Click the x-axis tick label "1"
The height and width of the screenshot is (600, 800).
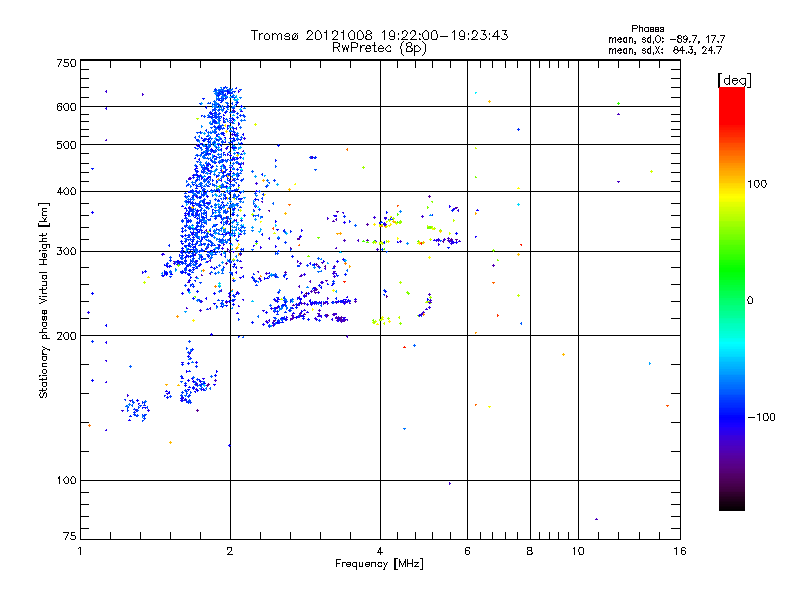[80, 551]
